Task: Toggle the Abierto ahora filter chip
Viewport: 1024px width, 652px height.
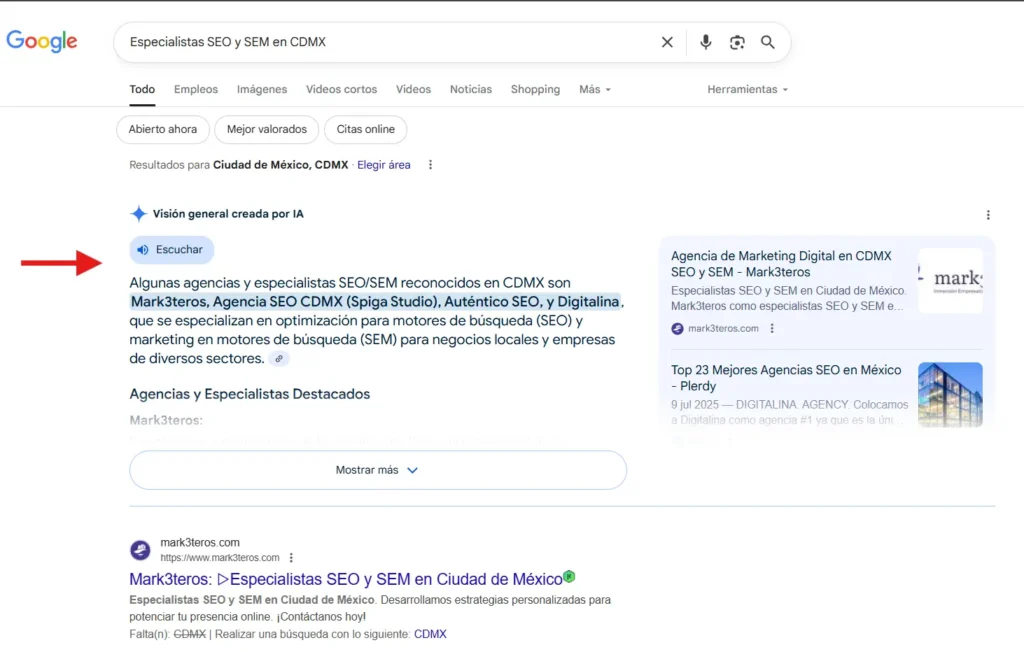Action: click(163, 129)
